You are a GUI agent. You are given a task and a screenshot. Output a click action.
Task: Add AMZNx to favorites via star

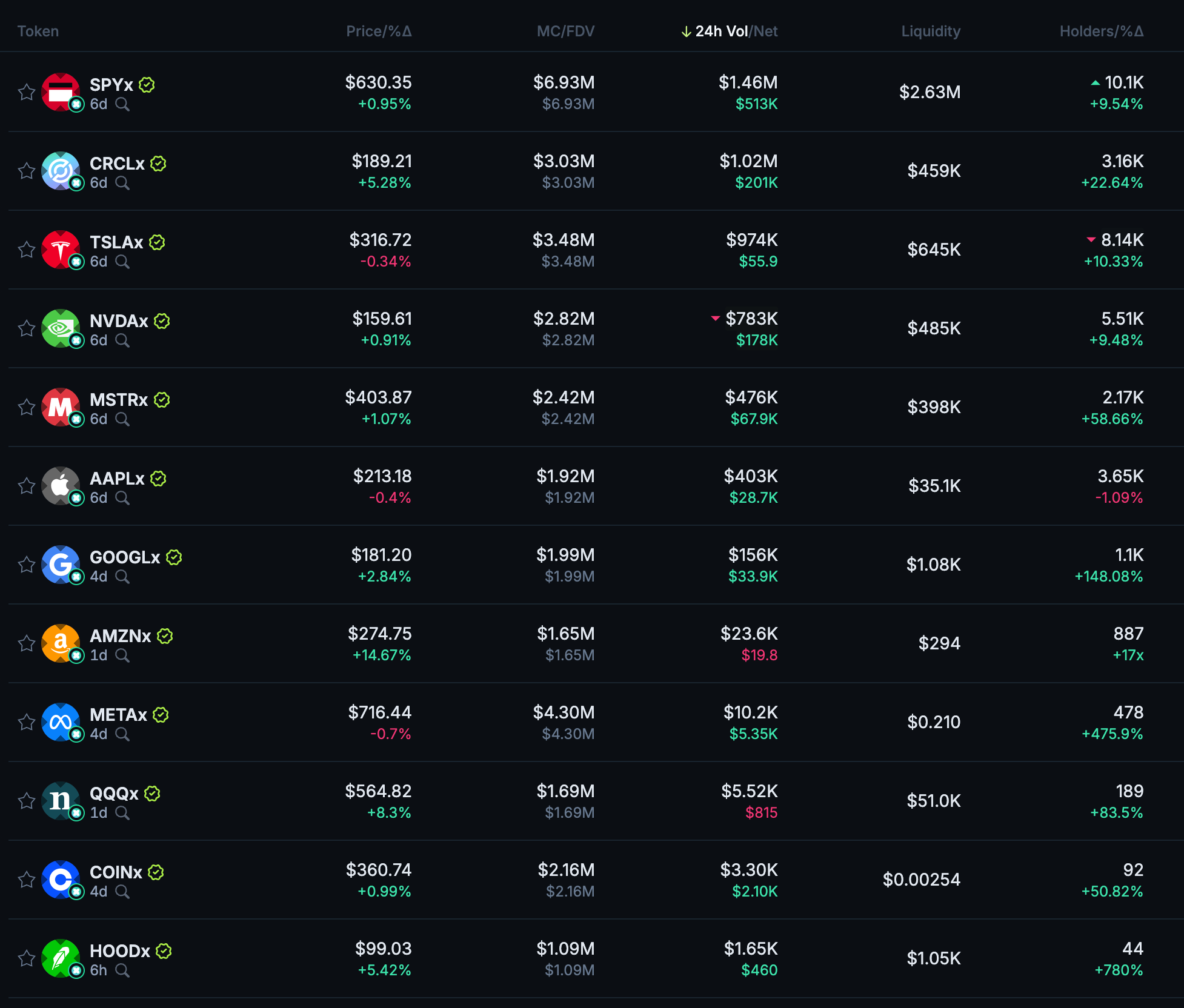(26, 643)
